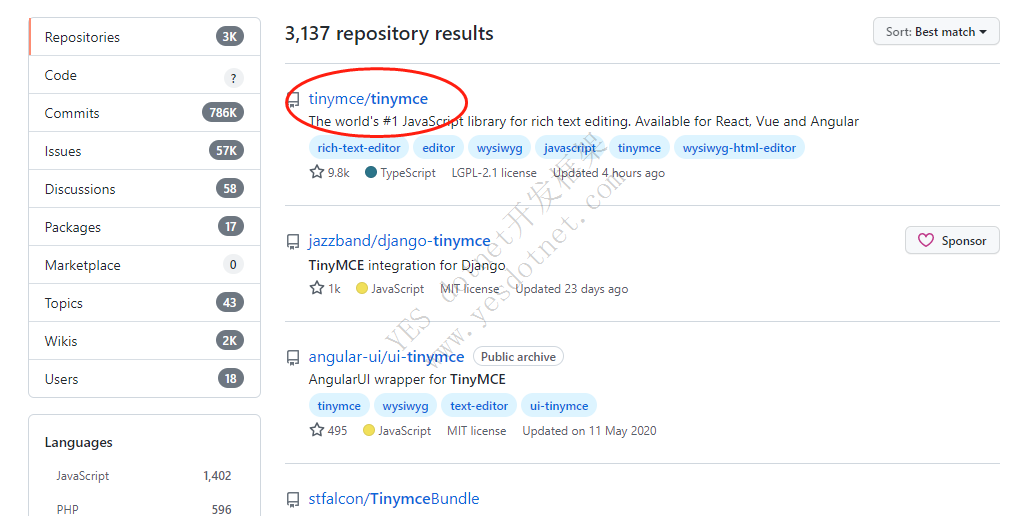The image size is (1025, 516).
Task: Click repo icon beside jazzband/django-tinymce
Action: 294,242
